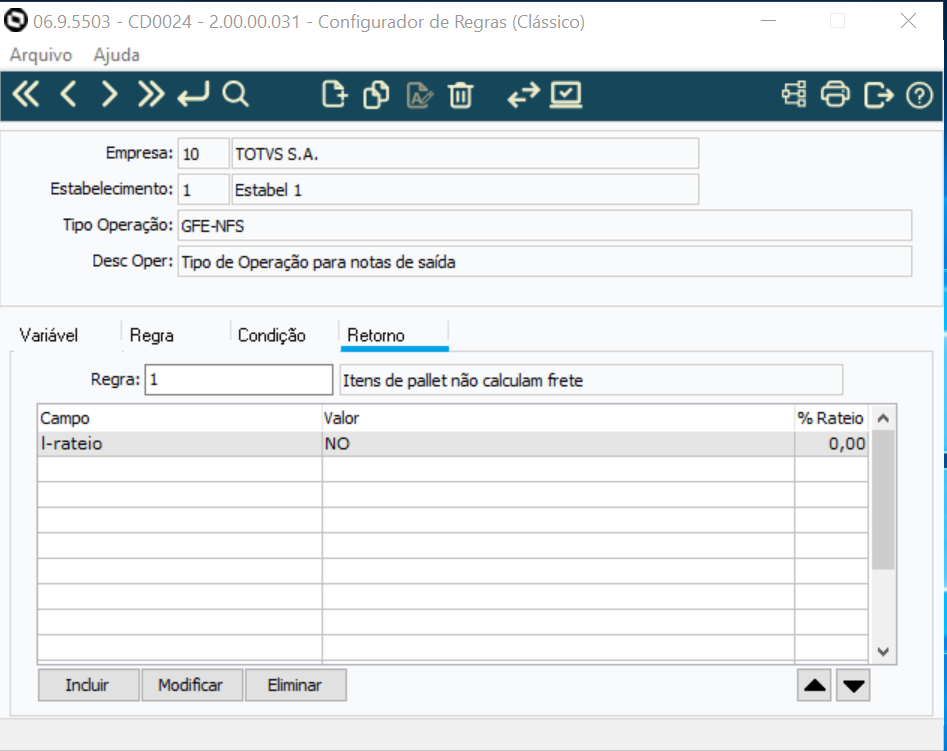Click grid scrollbar up arrow
This screenshot has height=751, width=947.
[883, 418]
